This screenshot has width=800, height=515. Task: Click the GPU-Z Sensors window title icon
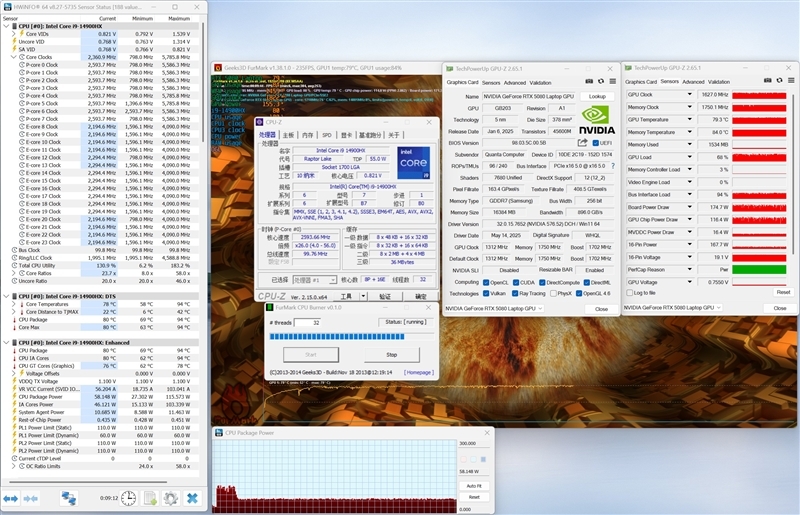(628, 67)
